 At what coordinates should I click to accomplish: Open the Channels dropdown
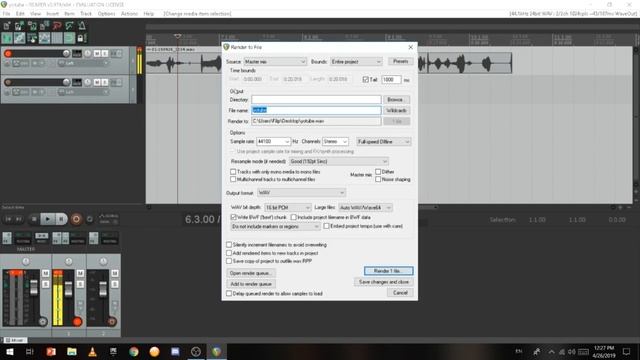pyautogui.click(x=335, y=142)
